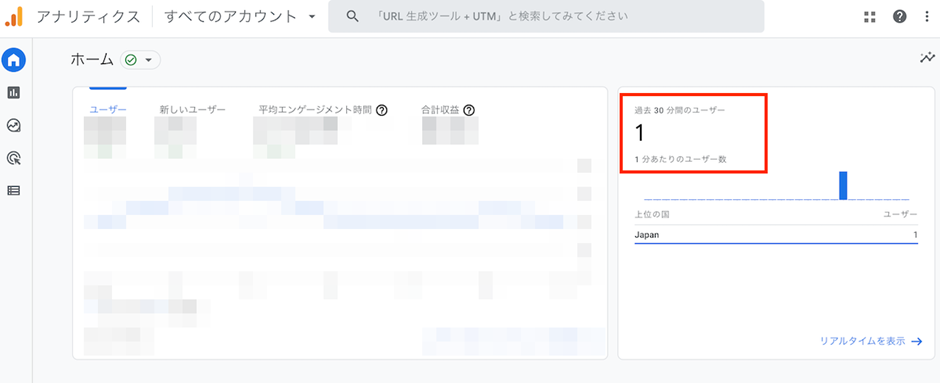
Task: Click help icon beside 合計収益
Action: 469,110
